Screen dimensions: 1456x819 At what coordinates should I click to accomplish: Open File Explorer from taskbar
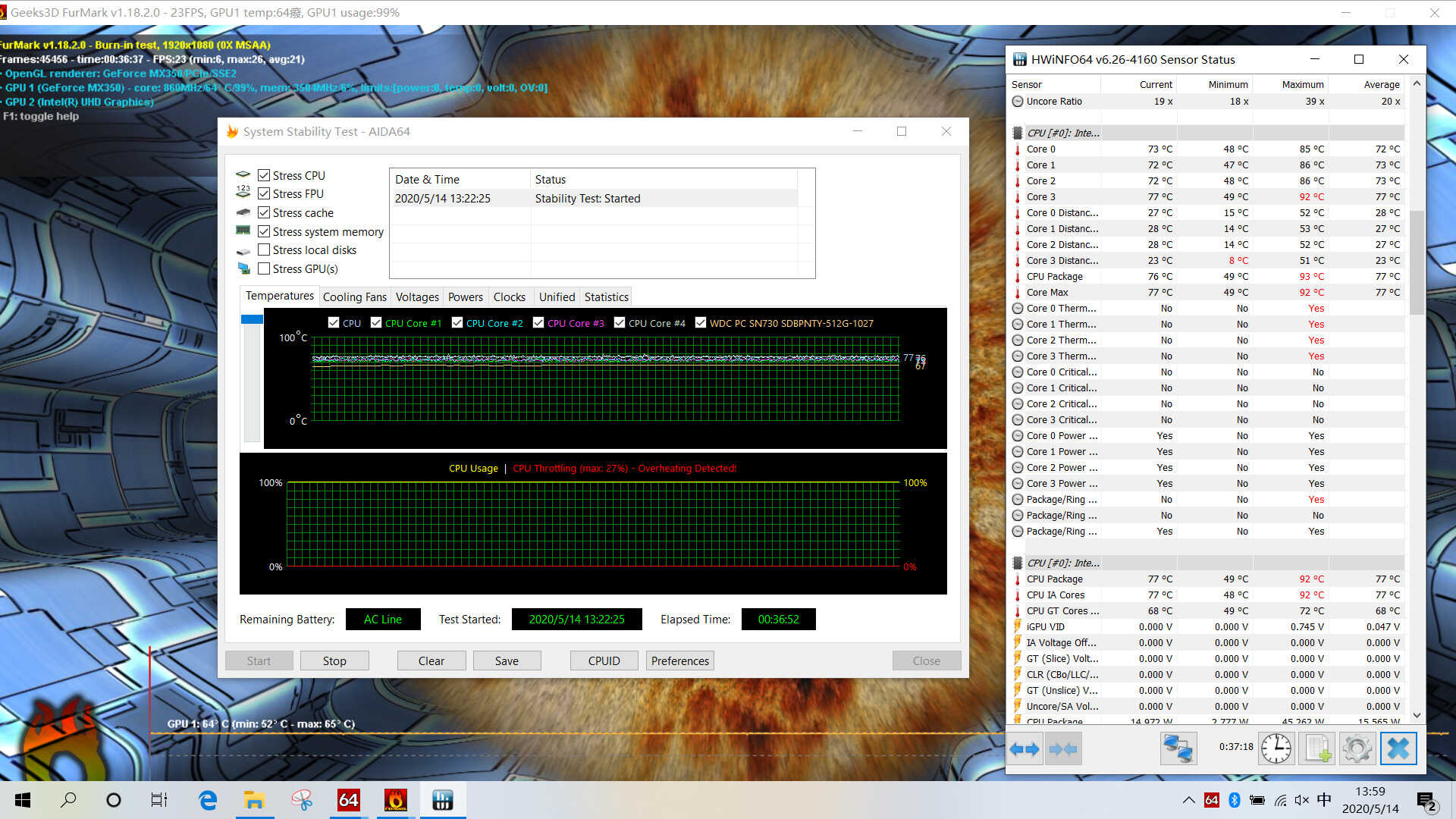point(254,800)
